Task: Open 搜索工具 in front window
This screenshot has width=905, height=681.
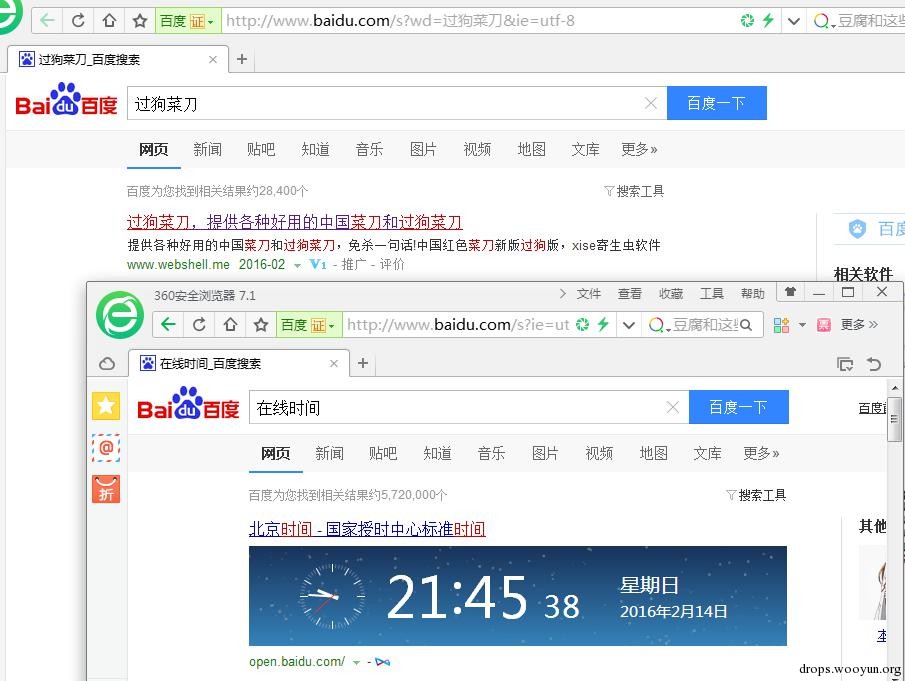Action: (756, 495)
